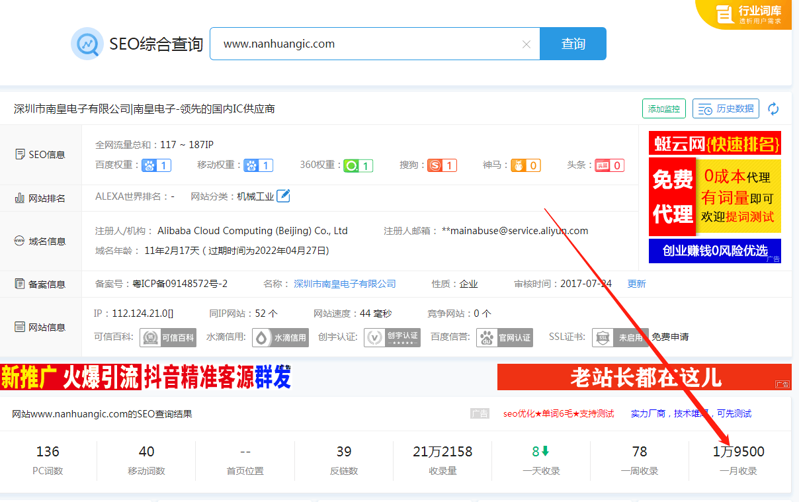Click 首页位置 dash value
The height and width of the screenshot is (502, 799).
coord(245,452)
